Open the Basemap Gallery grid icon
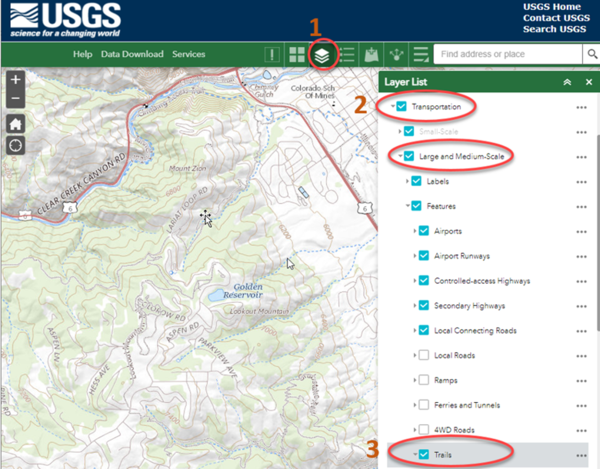The height and width of the screenshot is (469, 600). [296, 54]
